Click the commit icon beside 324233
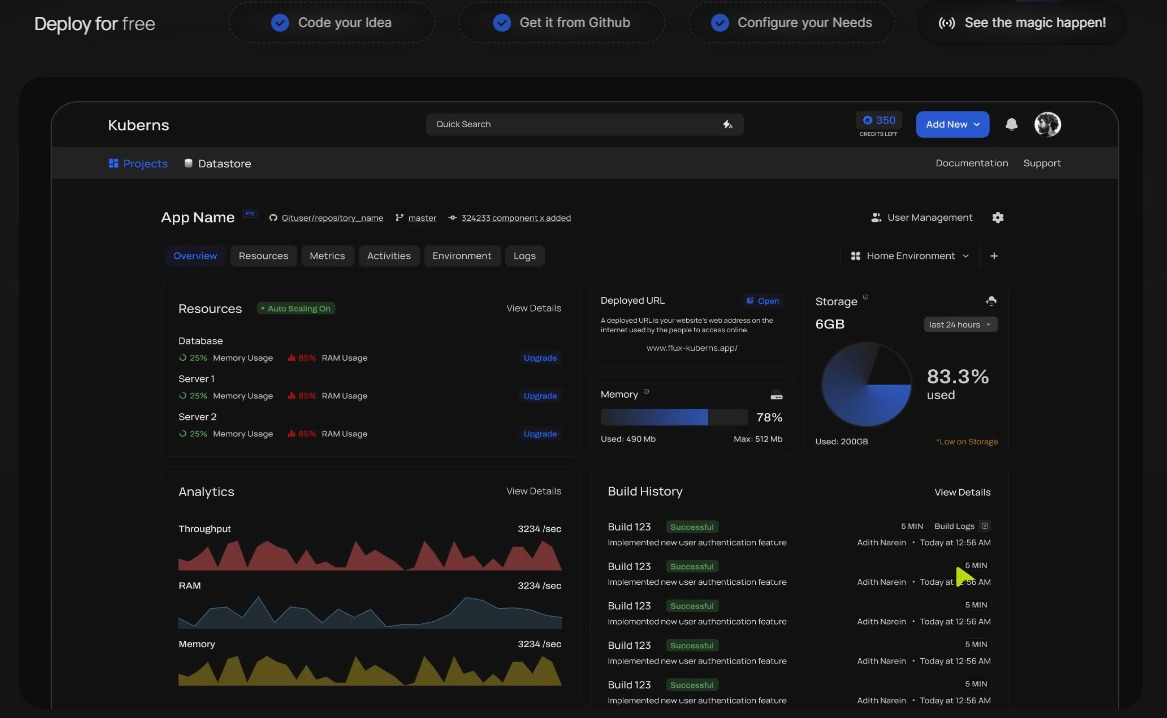The width and height of the screenshot is (1167, 718). (453, 218)
